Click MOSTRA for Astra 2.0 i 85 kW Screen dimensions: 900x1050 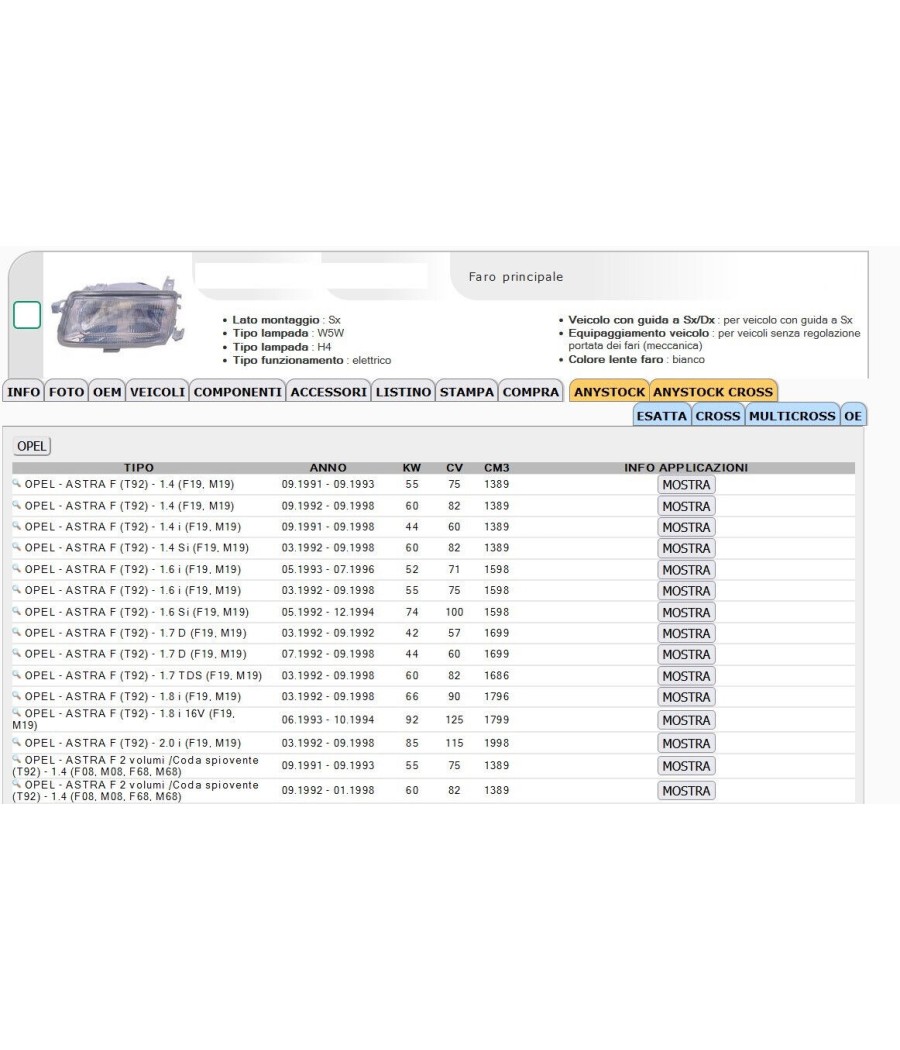click(x=686, y=743)
